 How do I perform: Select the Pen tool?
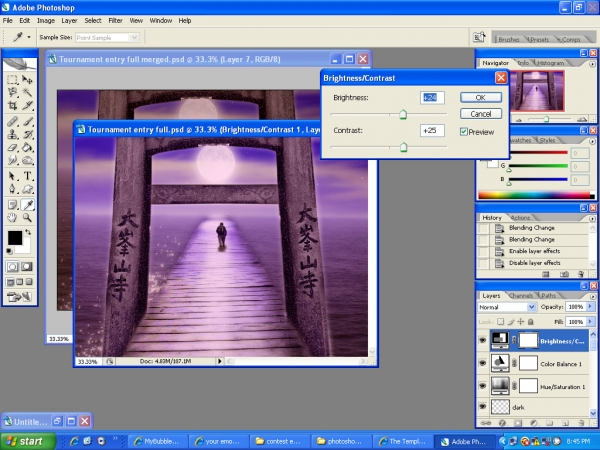tap(12, 189)
